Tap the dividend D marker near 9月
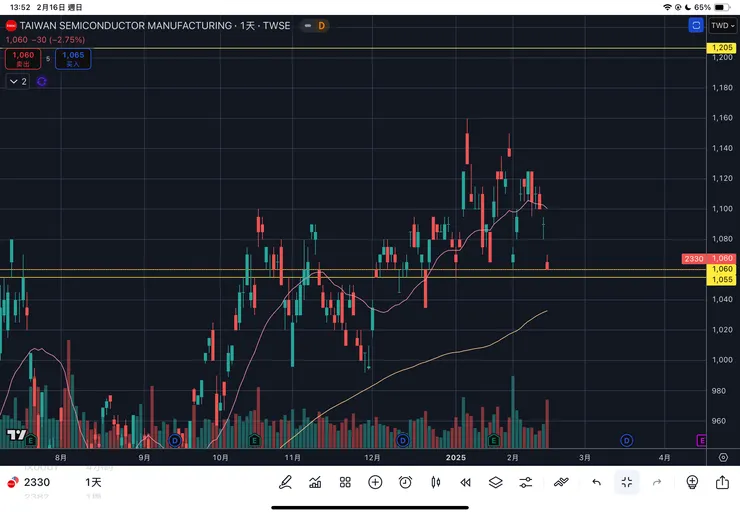Image resolution: width=740 pixels, height=514 pixels. pos(175,441)
